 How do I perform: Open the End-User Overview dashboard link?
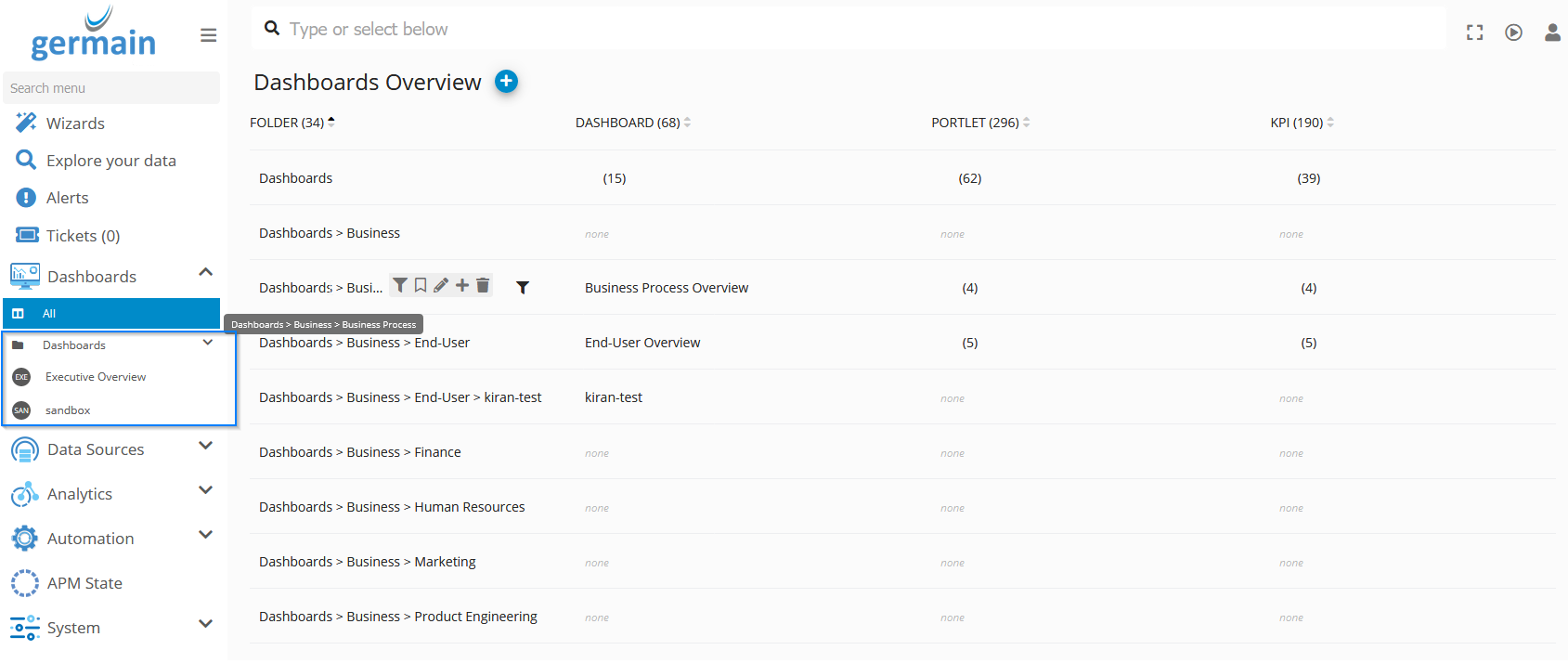pyautogui.click(x=642, y=343)
